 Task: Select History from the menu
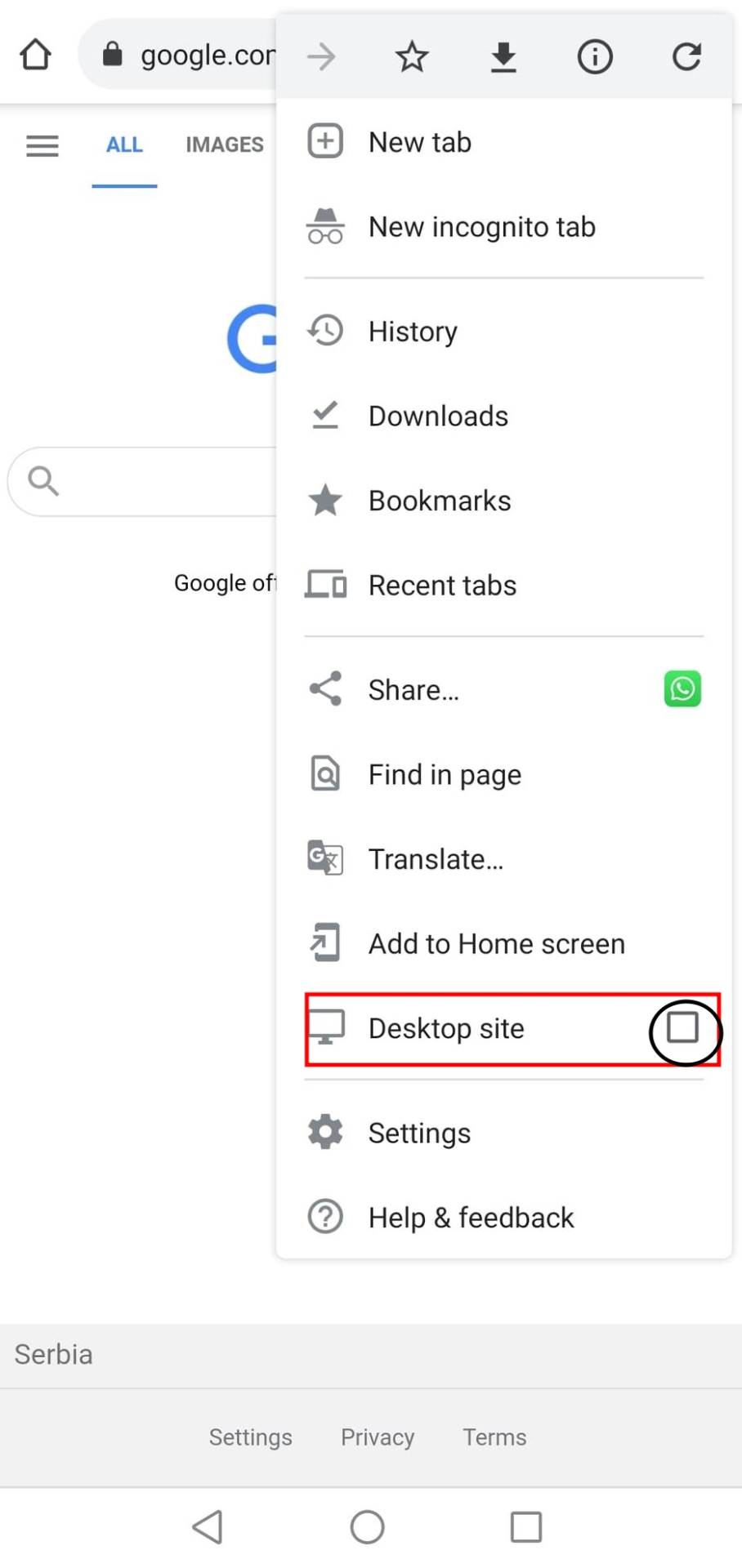pos(413,332)
